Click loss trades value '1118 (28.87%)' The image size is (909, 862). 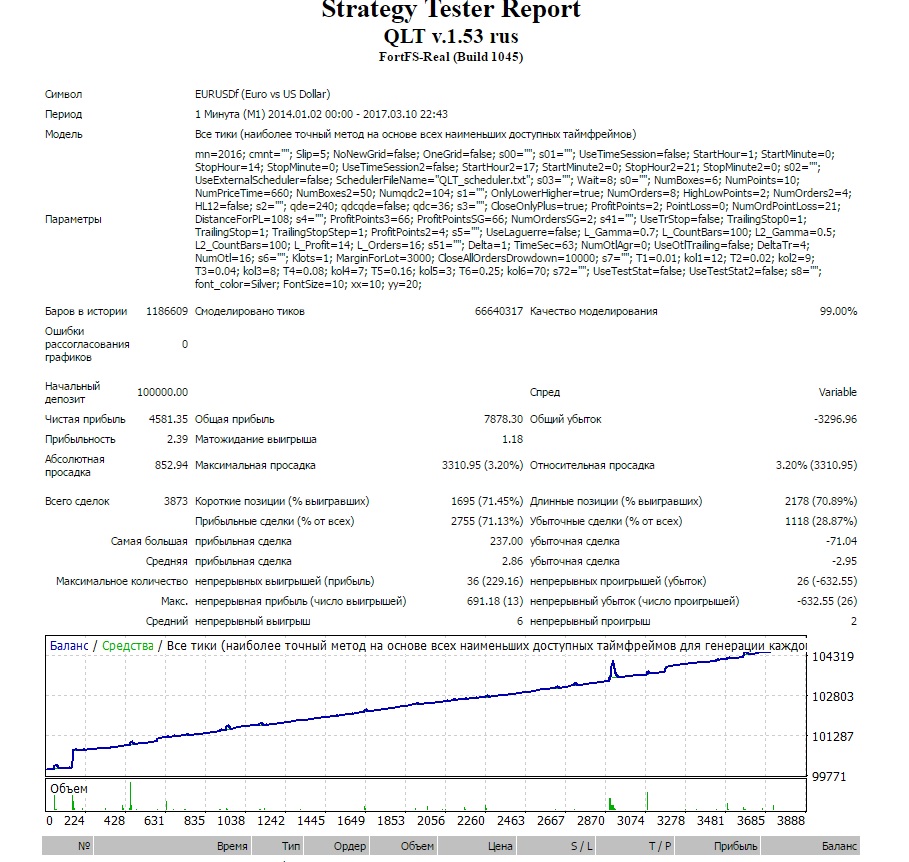821,521
